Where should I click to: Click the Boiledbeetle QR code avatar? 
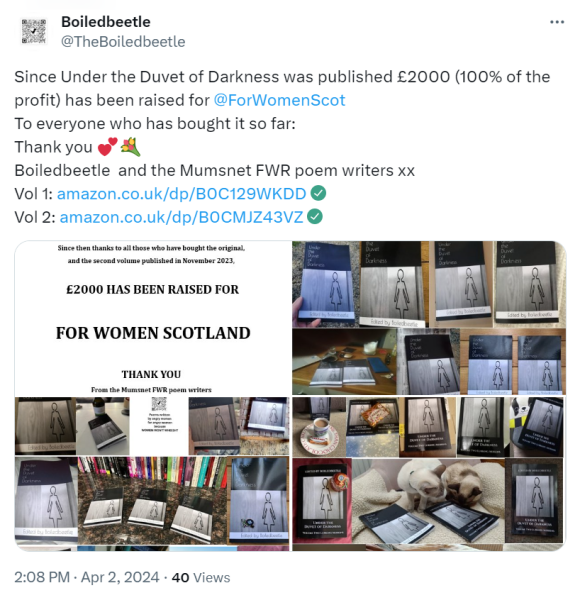pyautogui.click(x=33, y=31)
